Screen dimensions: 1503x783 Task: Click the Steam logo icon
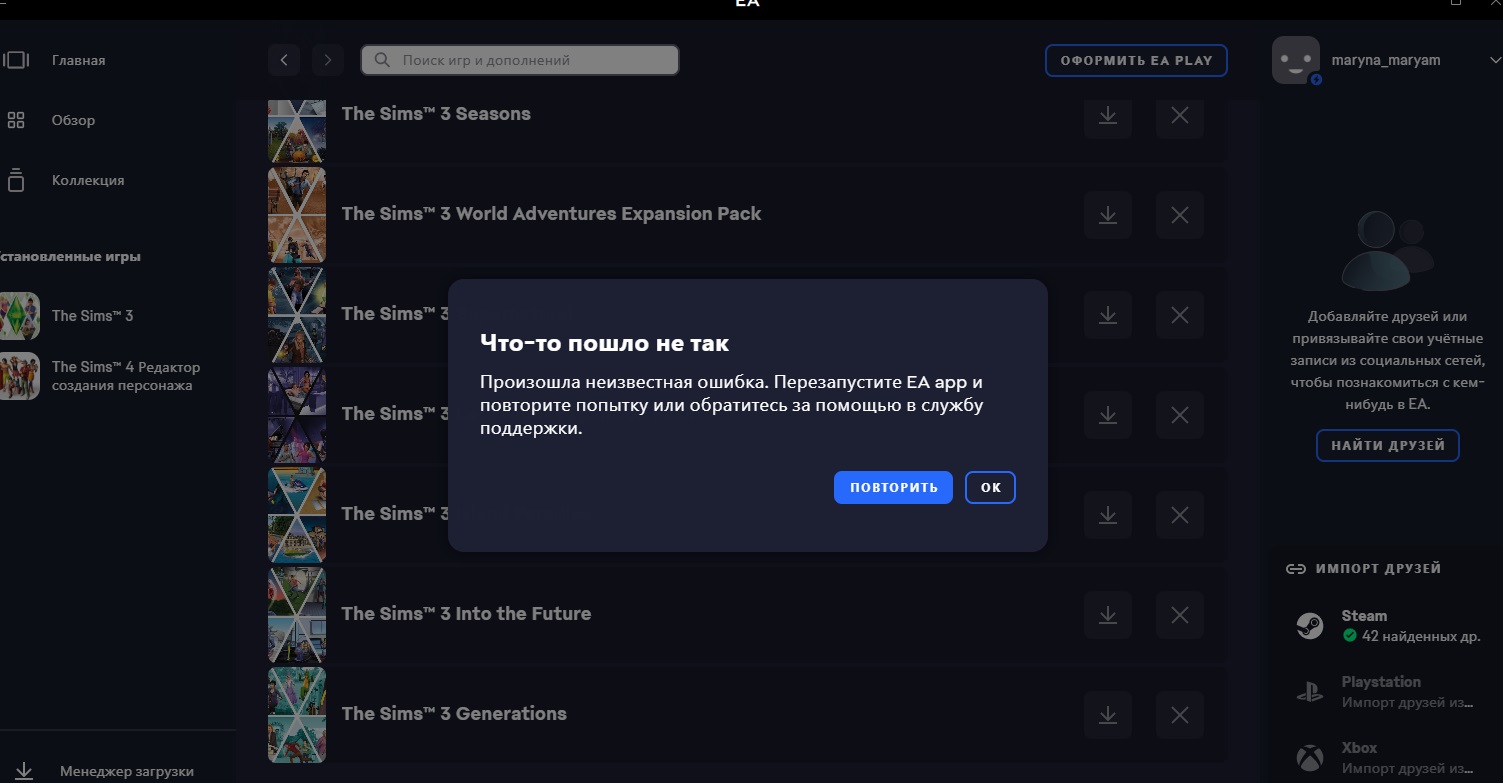(1309, 626)
